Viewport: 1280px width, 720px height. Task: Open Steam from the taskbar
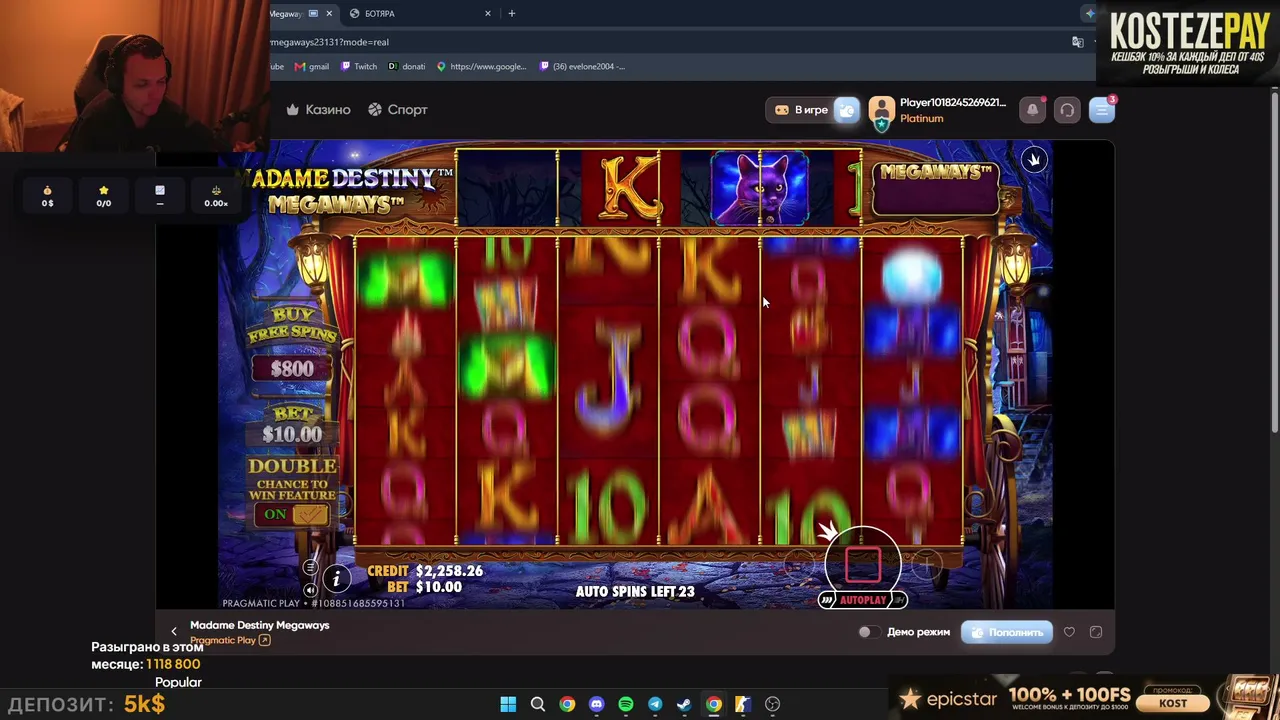click(x=684, y=704)
